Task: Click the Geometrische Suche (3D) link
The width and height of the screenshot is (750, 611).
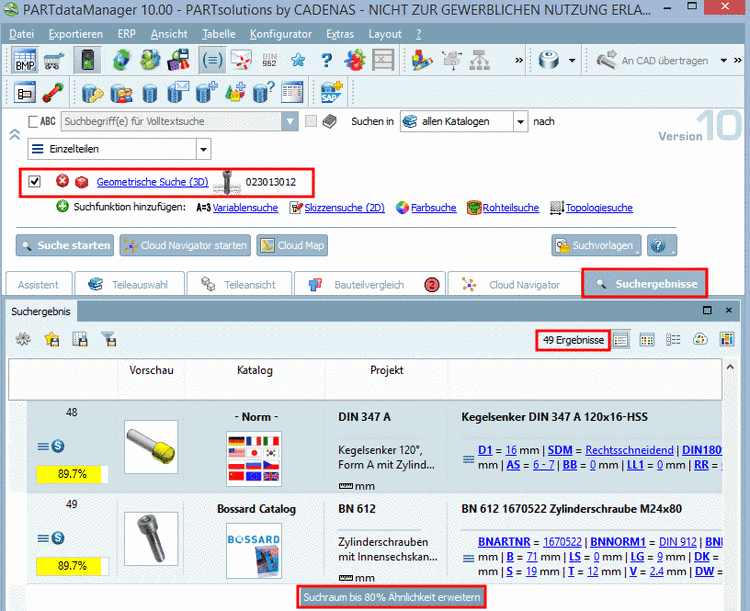Action: point(153,182)
